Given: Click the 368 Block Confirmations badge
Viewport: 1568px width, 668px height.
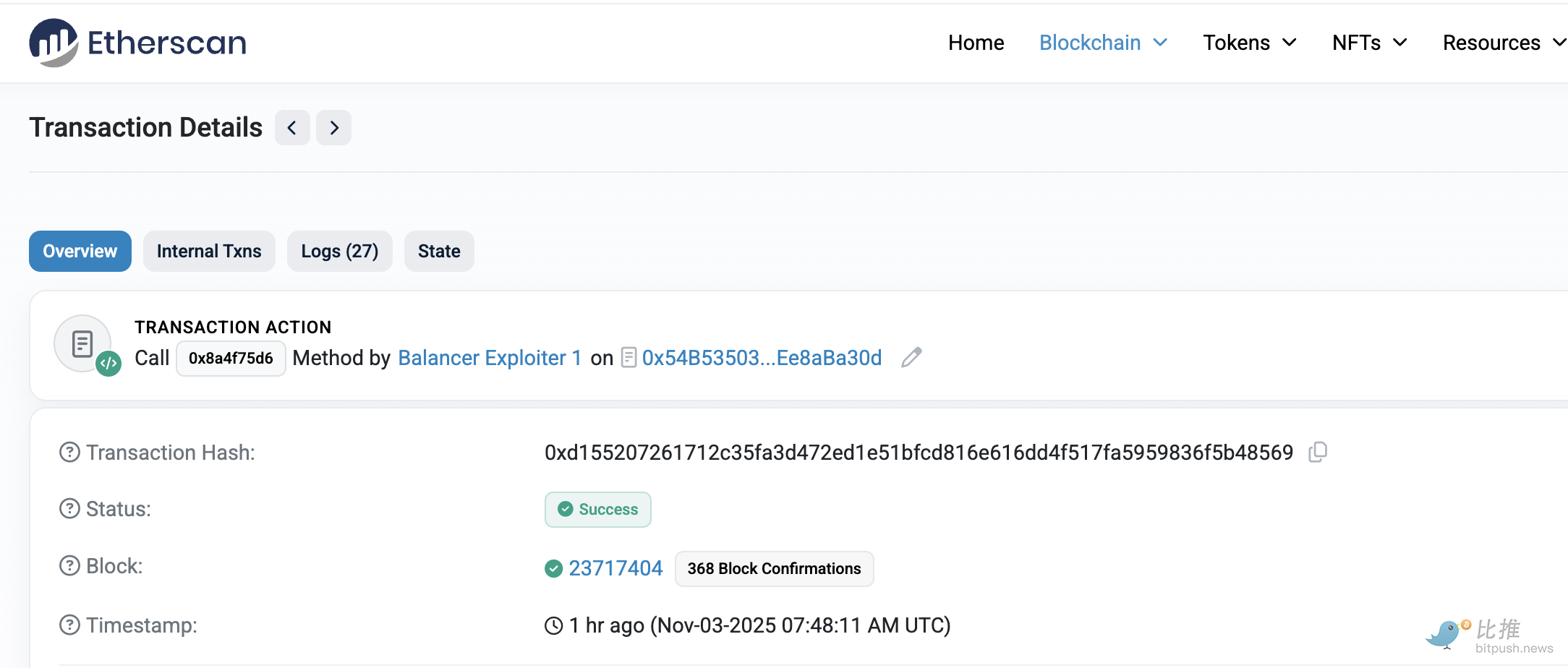Looking at the screenshot, I should tap(774, 568).
